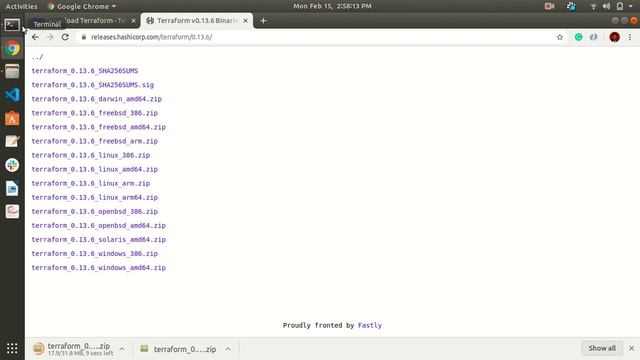The width and height of the screenshot is (640, 360).
Task: Click the green Grammarly extension icon
Action: (x=578, y=37)
